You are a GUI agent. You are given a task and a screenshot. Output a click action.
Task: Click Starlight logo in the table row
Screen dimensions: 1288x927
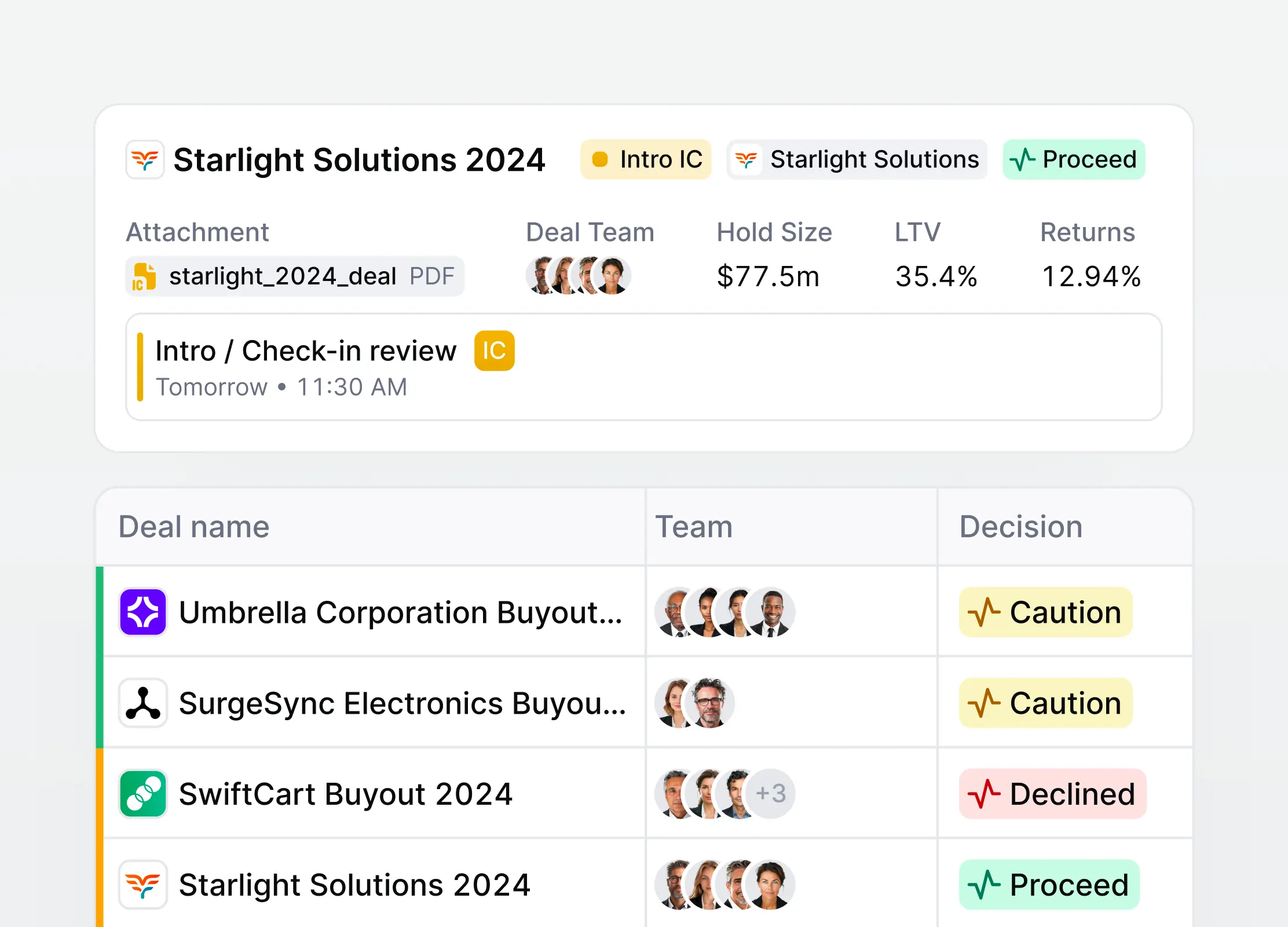click(143, 884)
